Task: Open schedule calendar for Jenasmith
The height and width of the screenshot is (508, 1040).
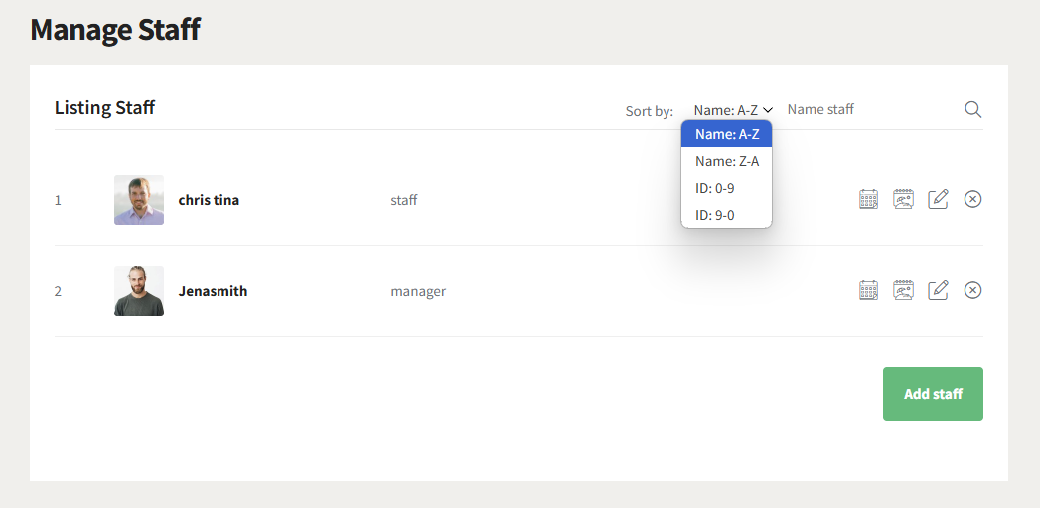Action: (x=868, y=290)
